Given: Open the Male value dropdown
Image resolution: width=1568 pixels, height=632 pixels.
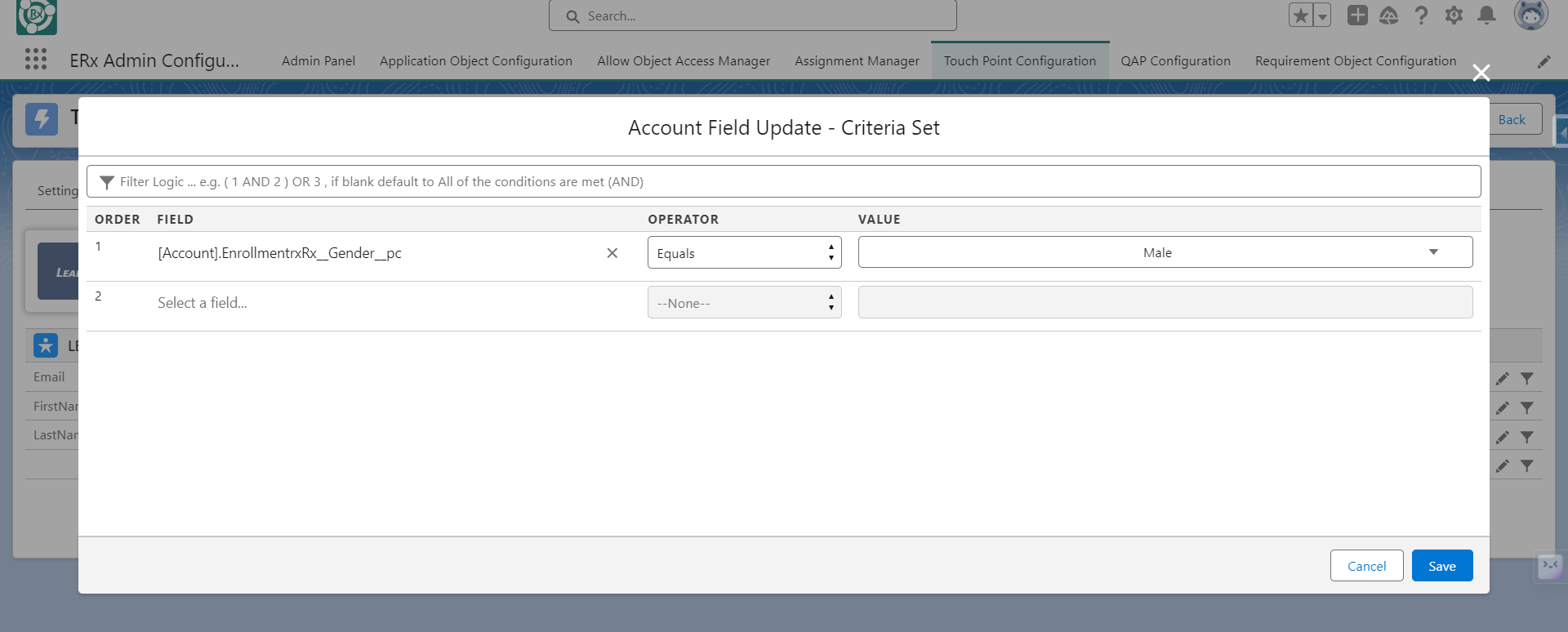Looking at the screenshot, I should click(1165, 253).
